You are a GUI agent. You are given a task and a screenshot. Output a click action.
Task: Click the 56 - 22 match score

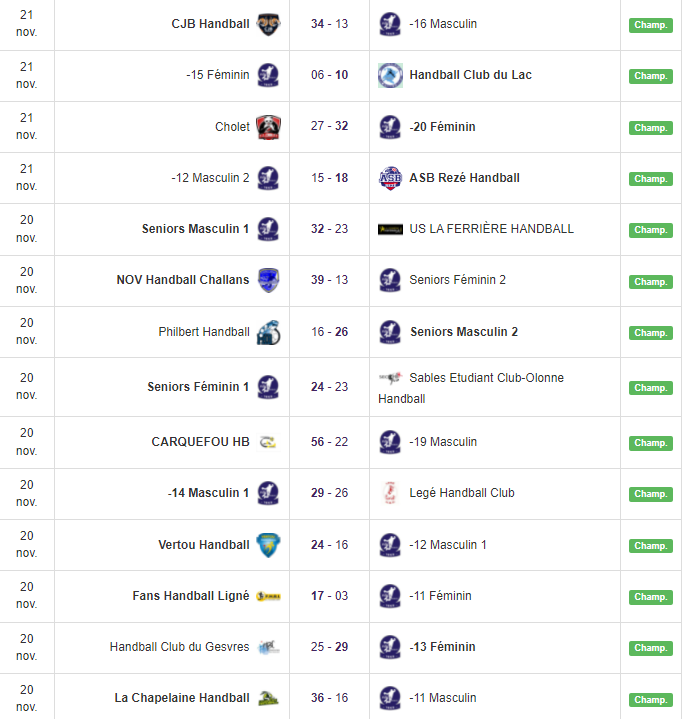click(329, 442)
